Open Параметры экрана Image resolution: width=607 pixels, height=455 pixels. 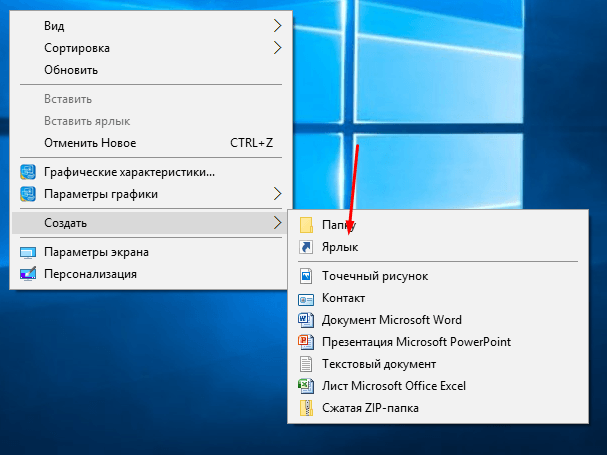point(151,252)
